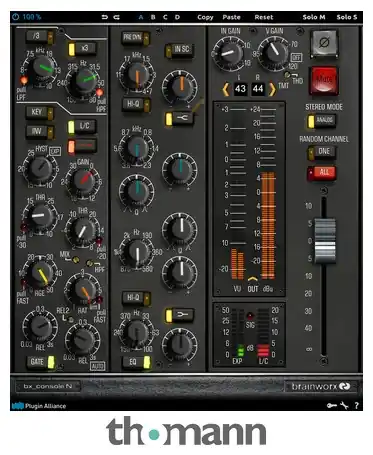Click Solo S button
Image resolution: width=373 pixels, height=455 pixels.
[x=347, y=17]
